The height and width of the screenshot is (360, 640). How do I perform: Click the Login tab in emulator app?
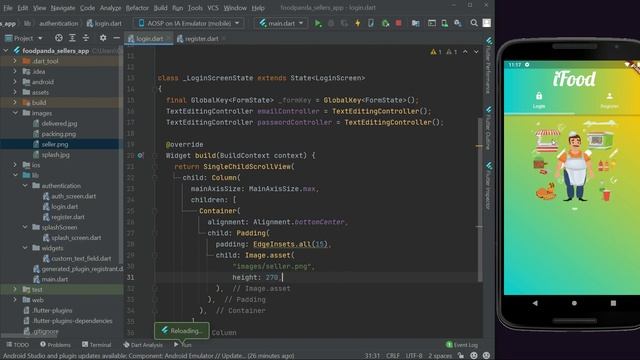(539, 100)
